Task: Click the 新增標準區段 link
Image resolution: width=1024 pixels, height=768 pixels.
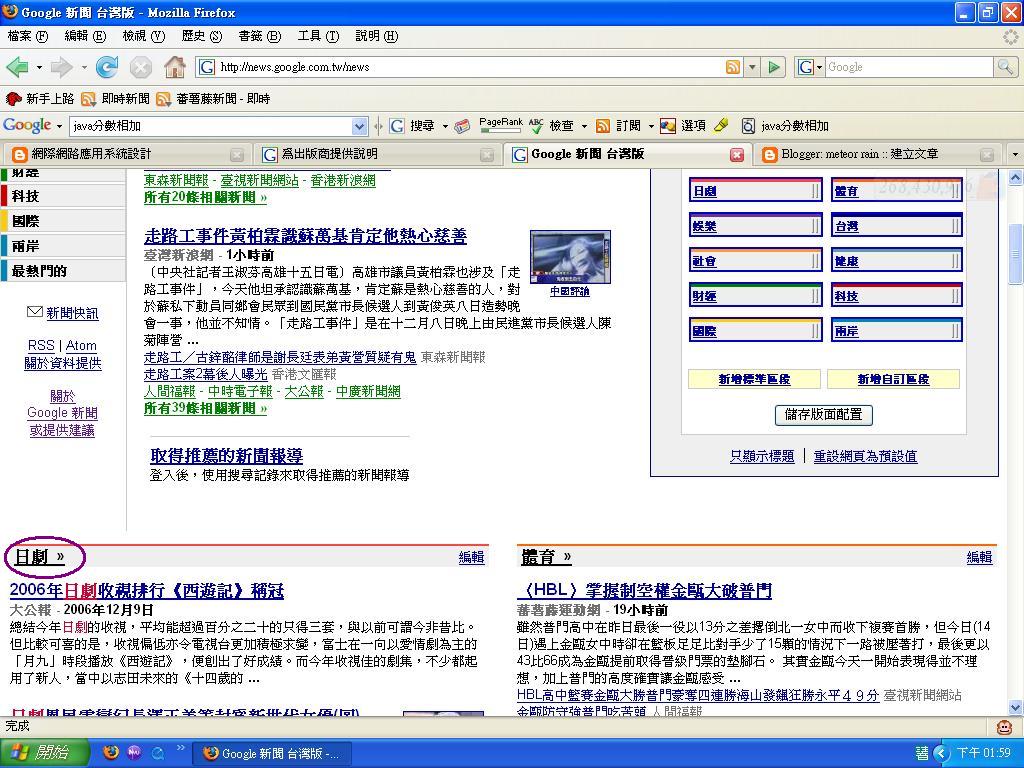Action: point(754,379)
